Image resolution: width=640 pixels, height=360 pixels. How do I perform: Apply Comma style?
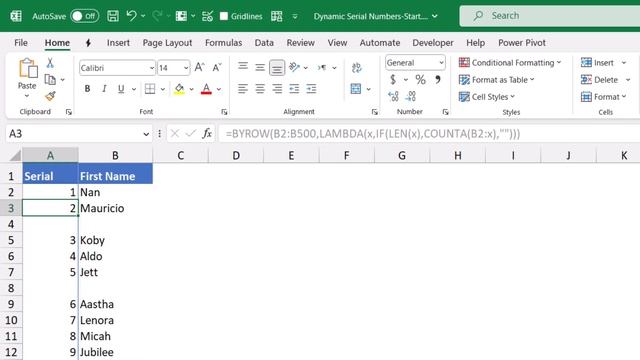coord(438,80)
